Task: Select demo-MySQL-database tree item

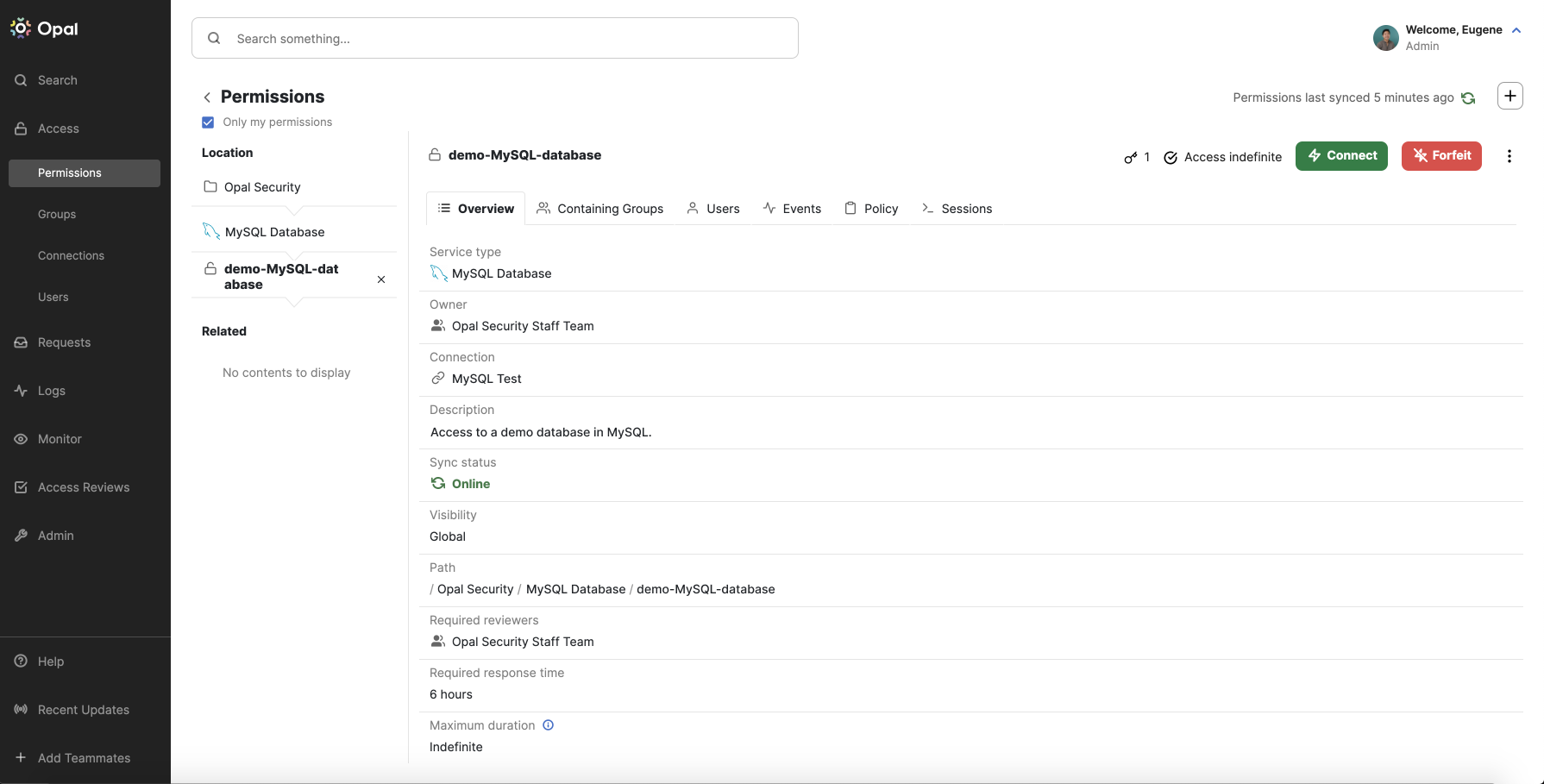Action: point(281,277)
